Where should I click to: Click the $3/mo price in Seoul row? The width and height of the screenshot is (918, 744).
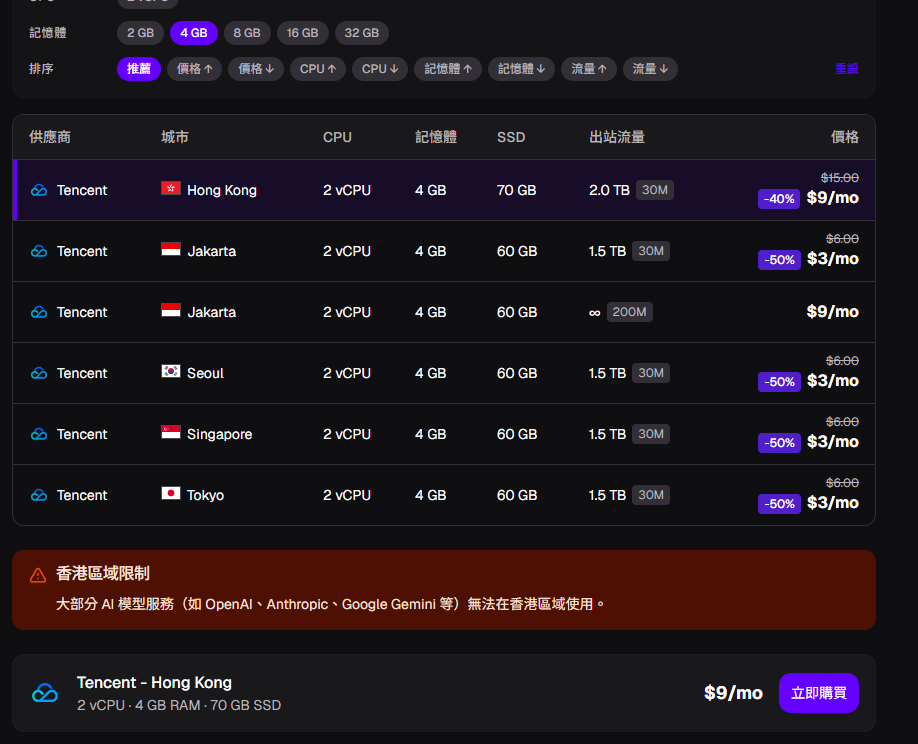(833, 381)
